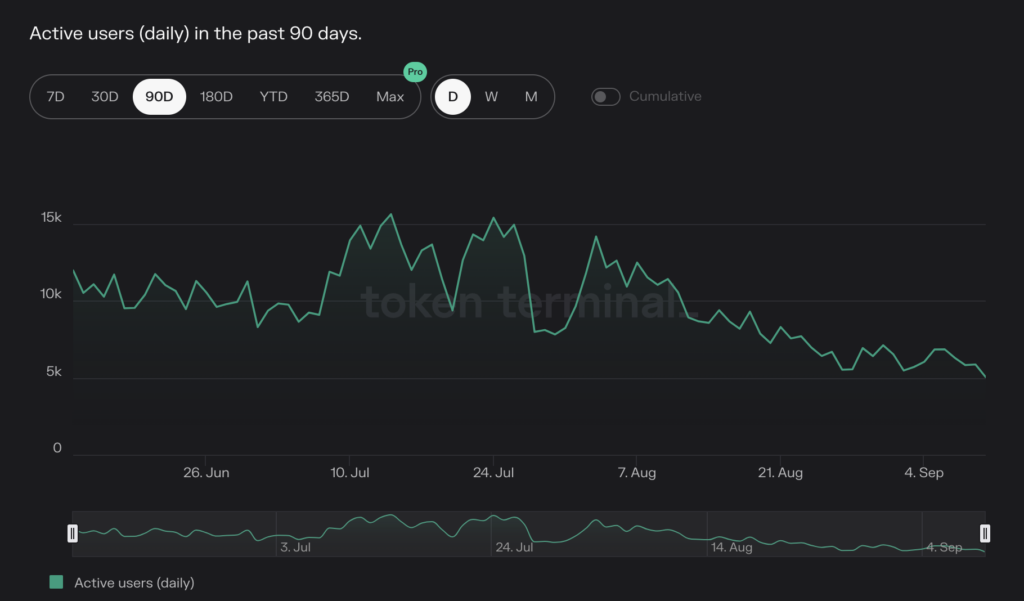The width and height of the screenshot is (1024, 601).
Task: Click the 24. Jul main axis label
Action: coord(493,472)
